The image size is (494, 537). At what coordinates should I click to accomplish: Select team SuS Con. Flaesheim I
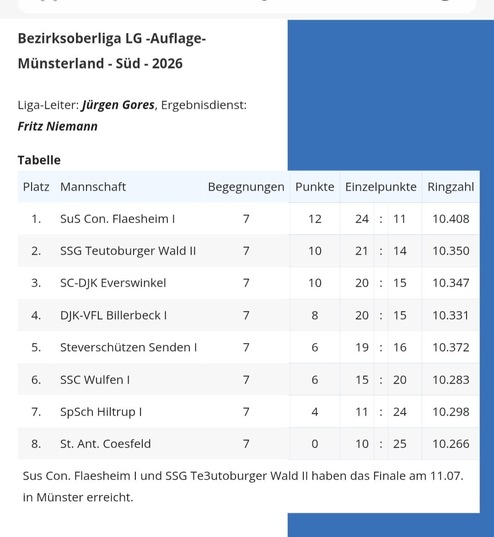(x=118, y=218)
